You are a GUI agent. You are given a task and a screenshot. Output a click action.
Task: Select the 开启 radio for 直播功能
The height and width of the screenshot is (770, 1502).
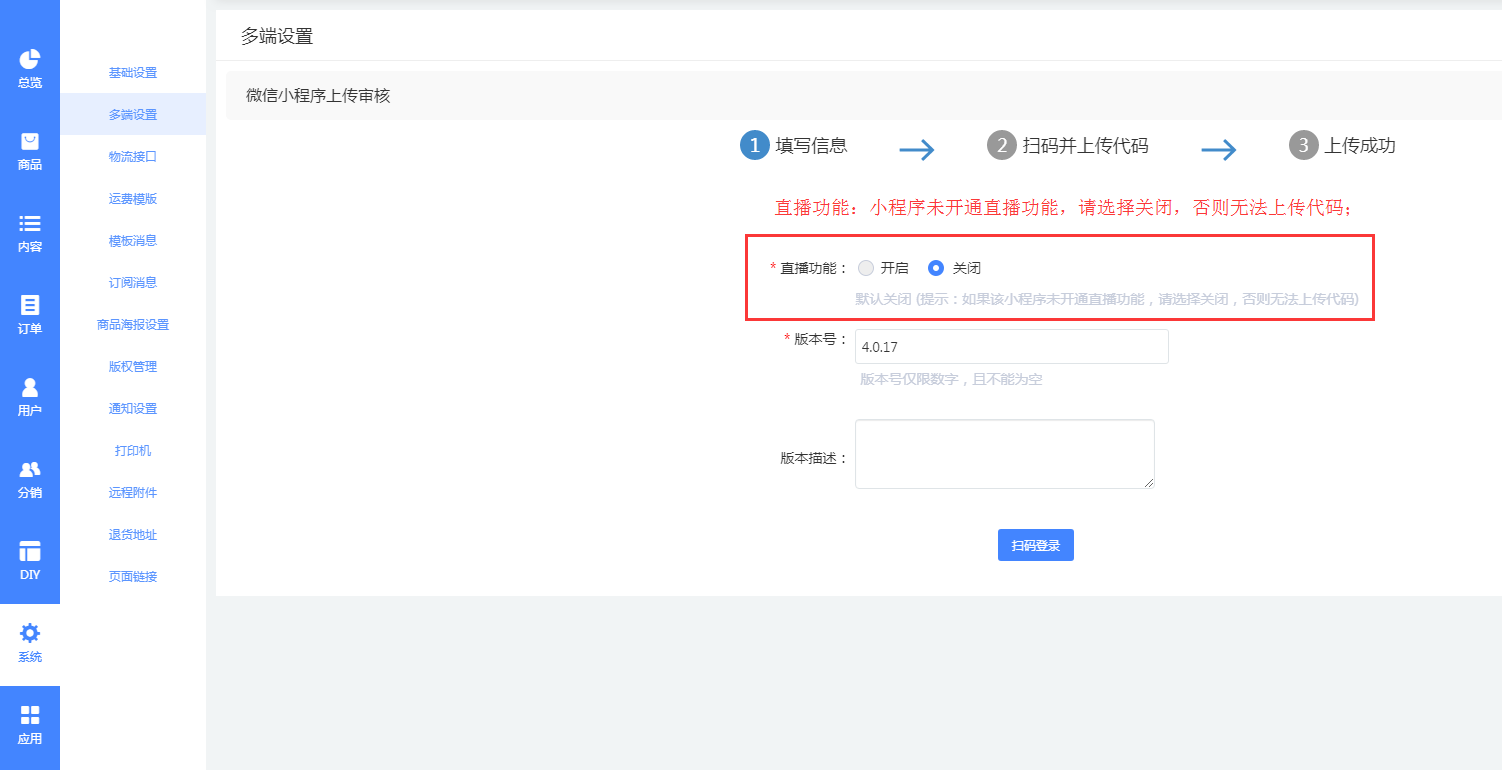866,268
